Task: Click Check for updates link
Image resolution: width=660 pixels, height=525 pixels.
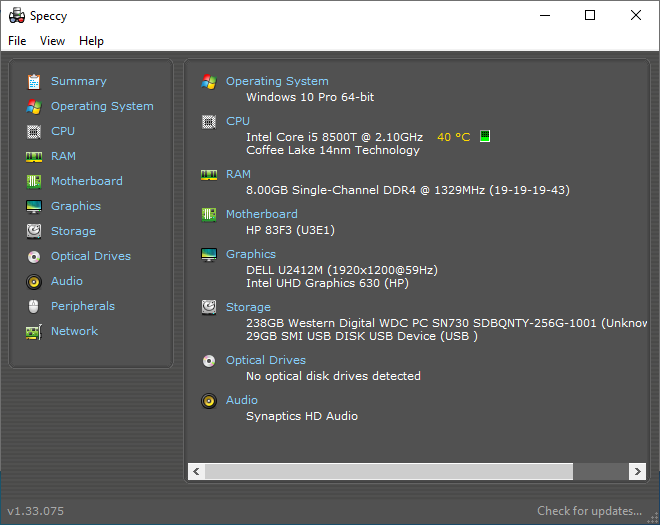Action: (x=589, y=511)
